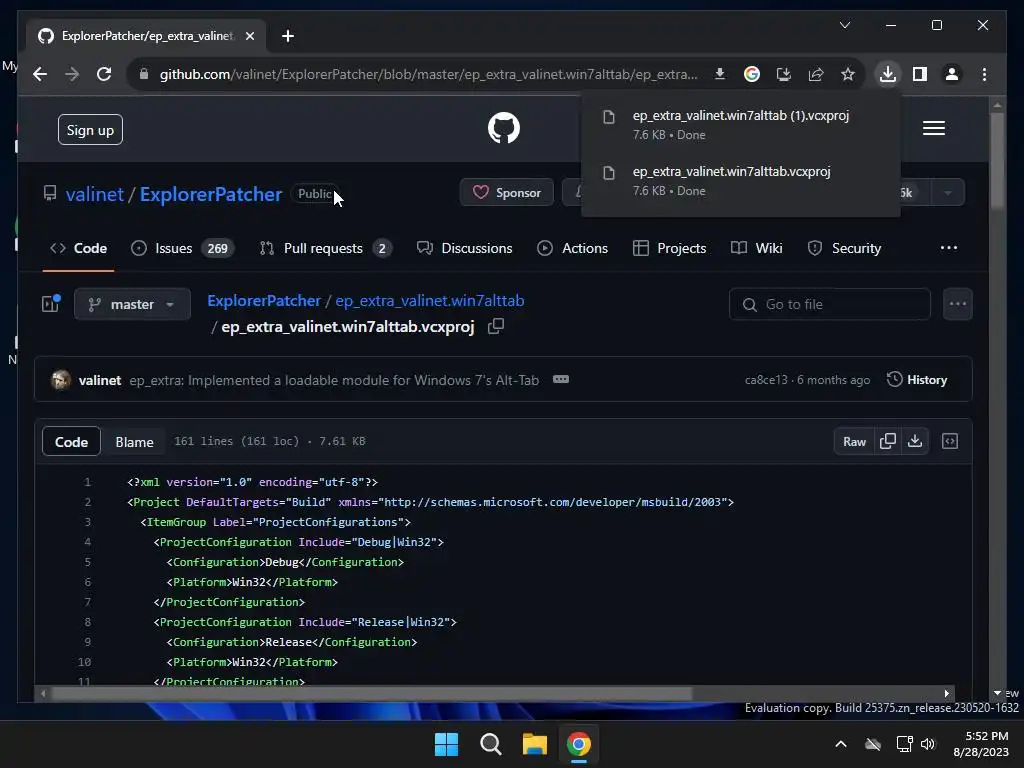1024x768 pixels.
Task: Download raw file icon
Action: [915, 441]
